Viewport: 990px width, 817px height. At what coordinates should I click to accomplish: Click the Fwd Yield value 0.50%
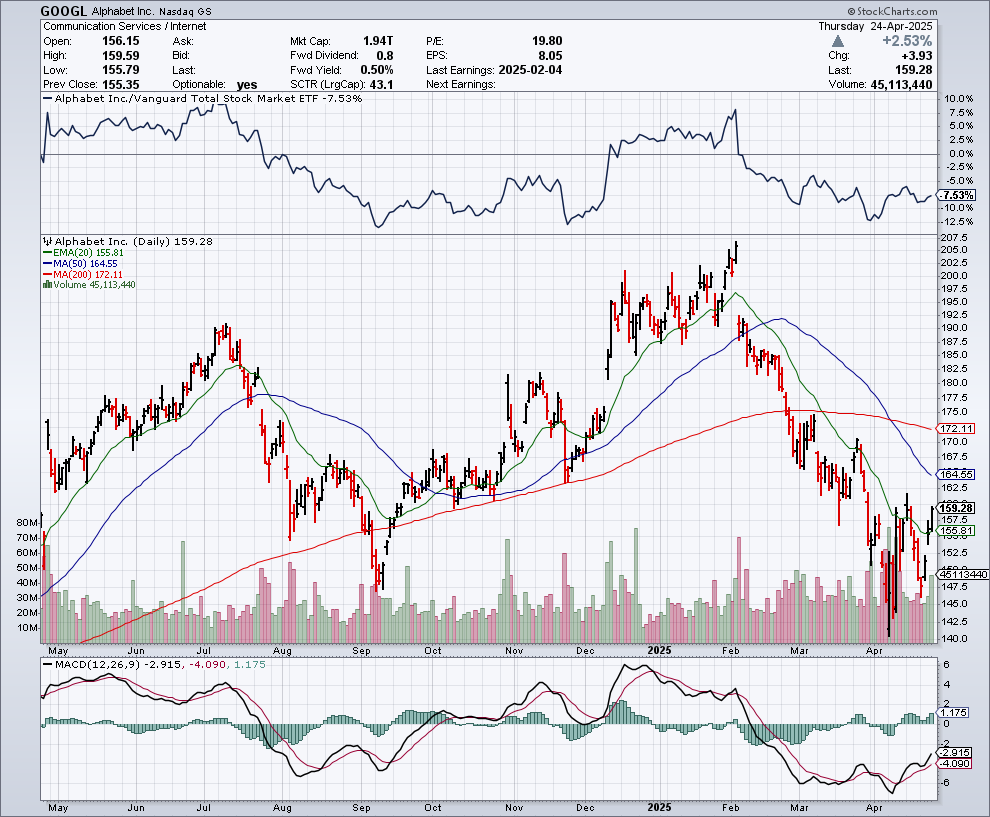coord(377,70)
